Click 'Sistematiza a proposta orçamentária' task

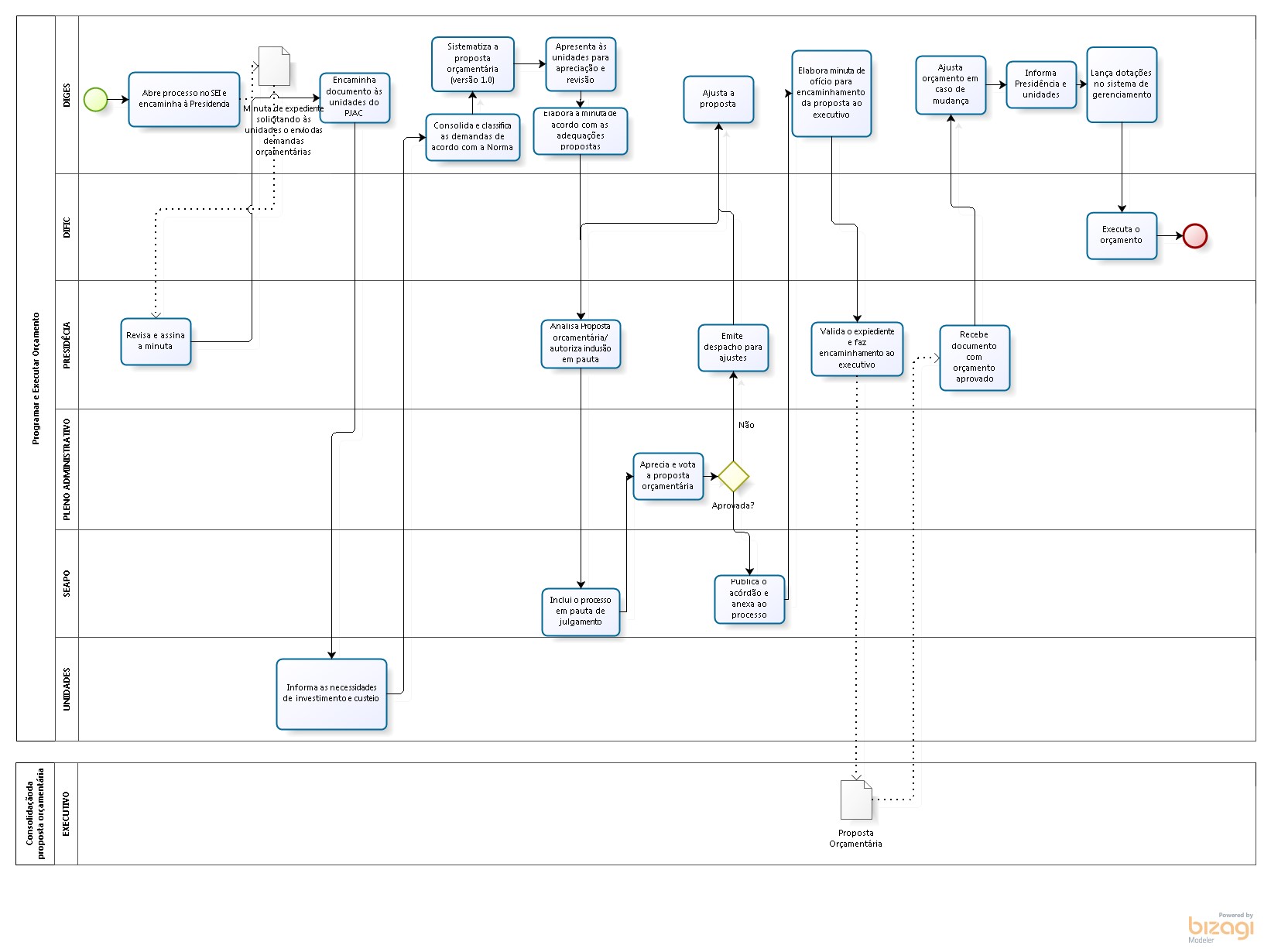[x=472, y=64]
